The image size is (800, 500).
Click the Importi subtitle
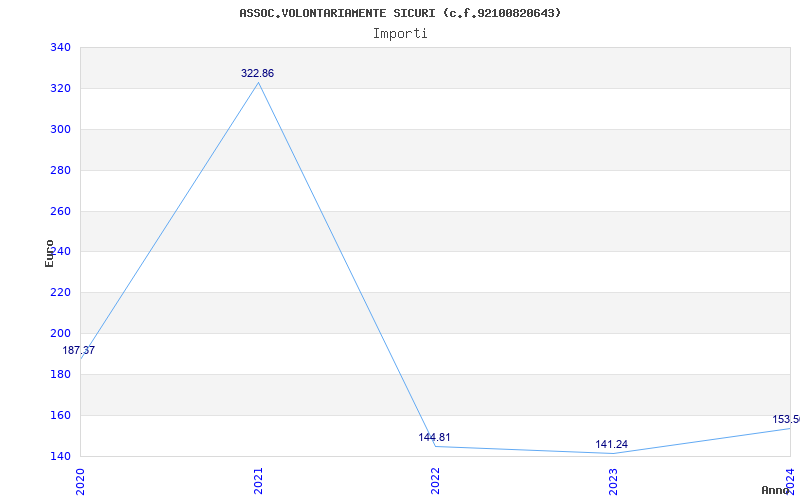(400, 34)
